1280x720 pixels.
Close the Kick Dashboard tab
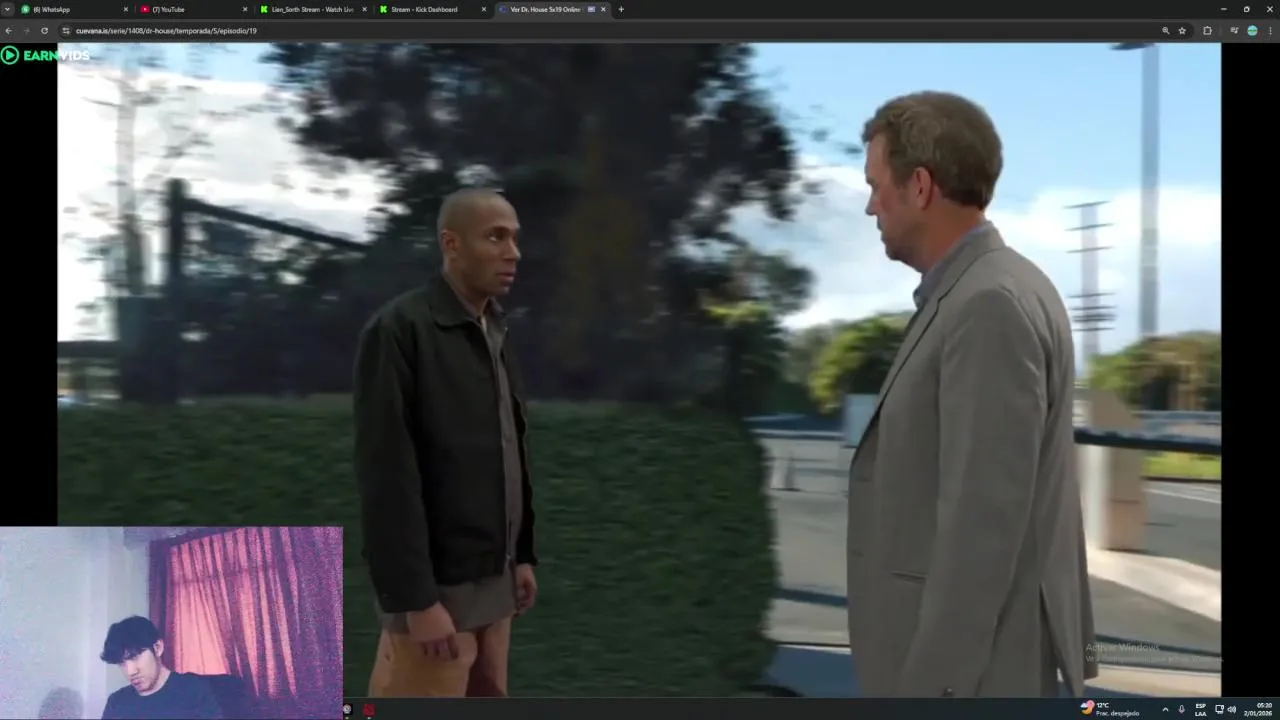point(484,9)
